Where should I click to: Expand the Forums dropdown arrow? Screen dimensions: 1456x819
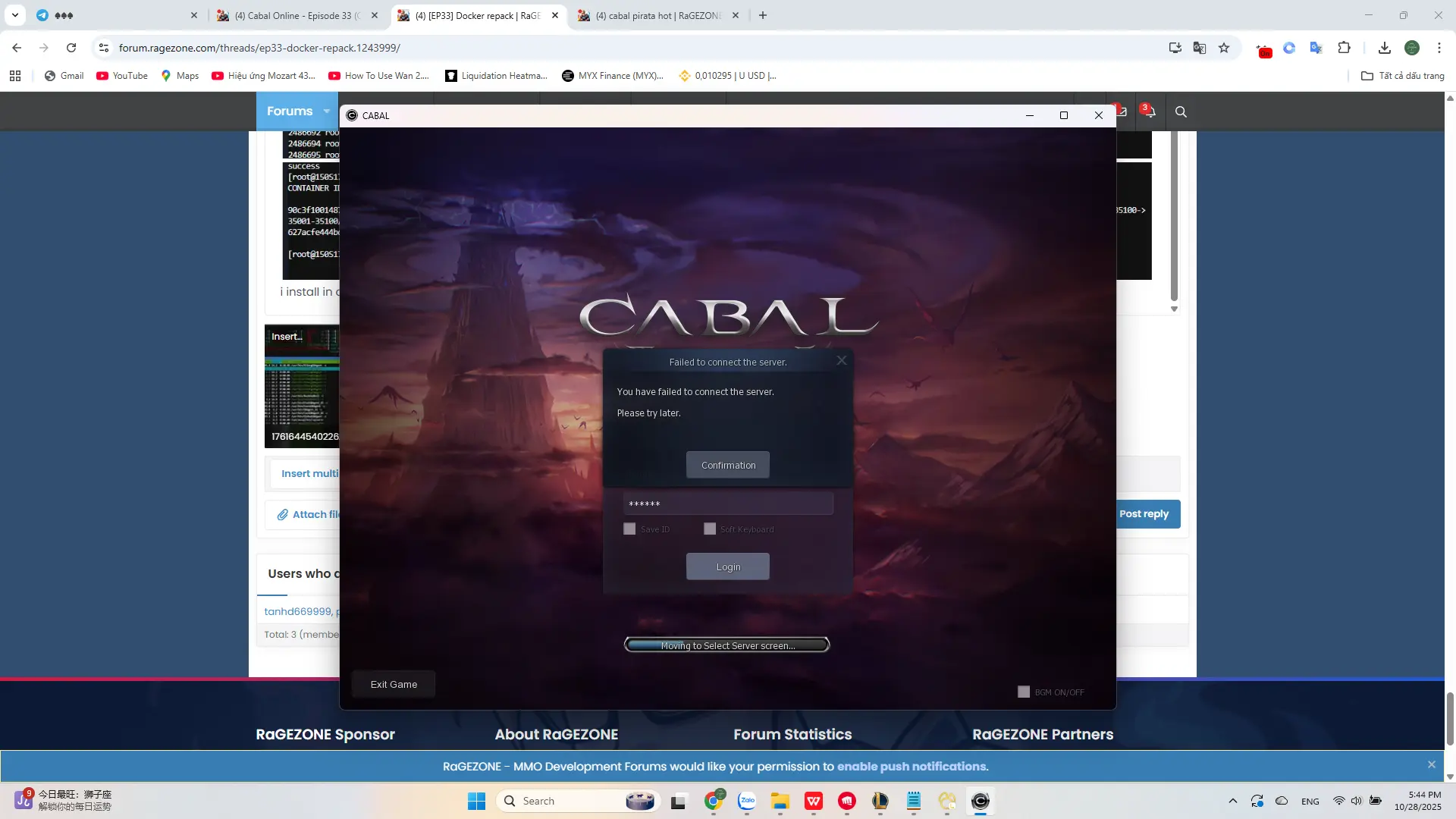click(327, 111)
